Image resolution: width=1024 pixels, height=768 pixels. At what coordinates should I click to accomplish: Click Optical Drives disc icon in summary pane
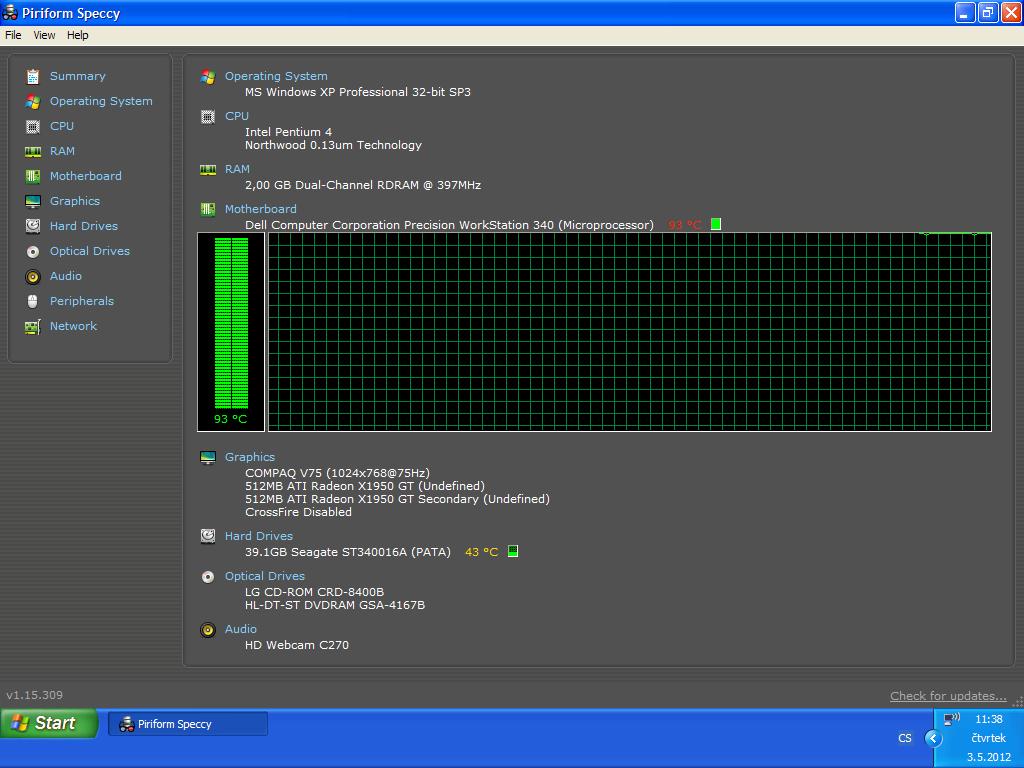208,577
